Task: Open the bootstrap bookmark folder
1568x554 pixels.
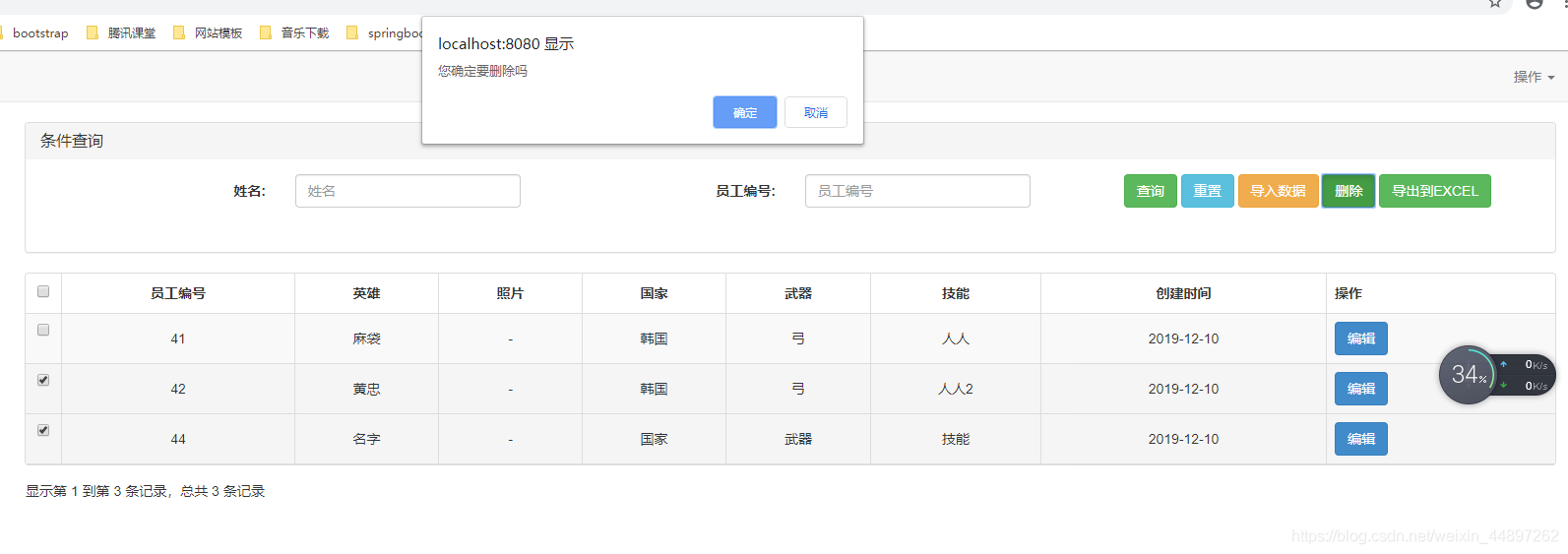Action: (33, 32)
